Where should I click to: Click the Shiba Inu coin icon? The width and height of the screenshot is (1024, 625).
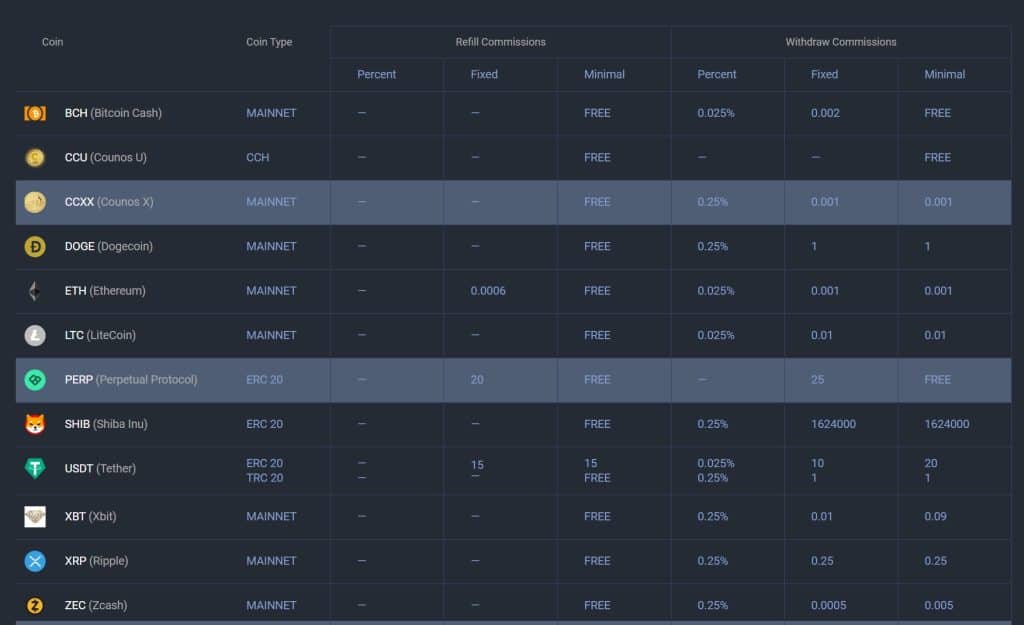pos(35,423)
